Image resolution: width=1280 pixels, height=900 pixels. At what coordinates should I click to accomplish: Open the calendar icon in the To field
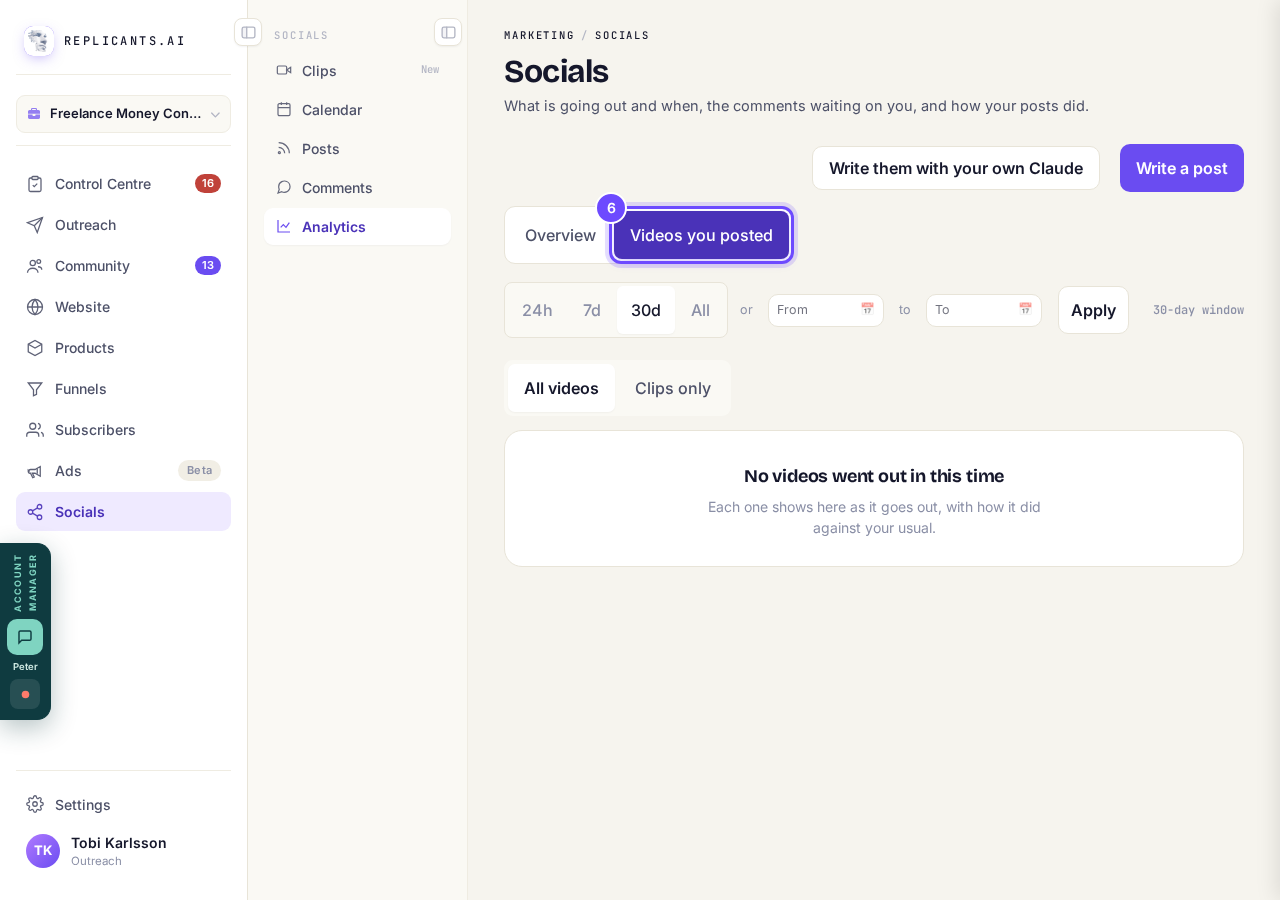click(x=1025, y=310)
